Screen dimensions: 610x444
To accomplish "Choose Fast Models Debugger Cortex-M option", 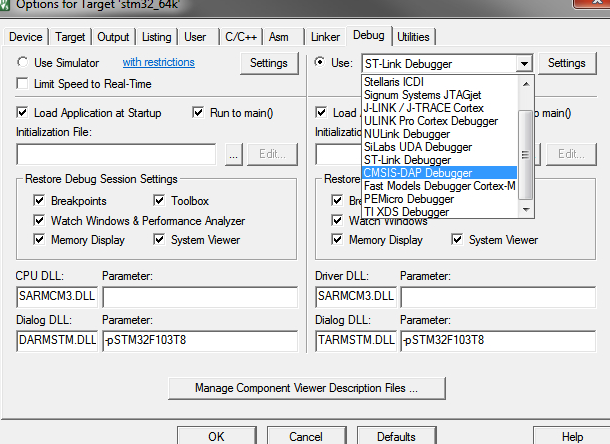I will coord(440,186).
